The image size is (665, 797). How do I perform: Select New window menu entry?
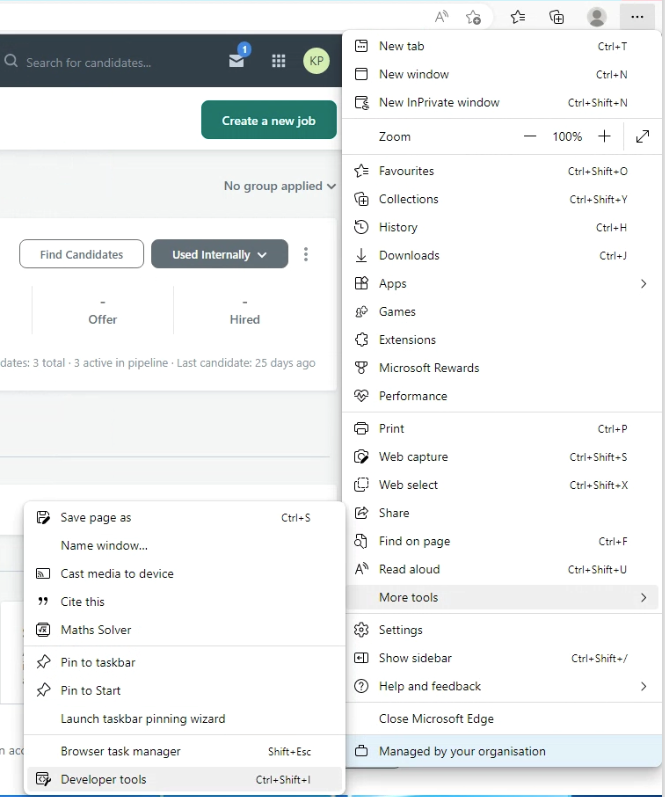pyautogui.click(x=502, y=74)
